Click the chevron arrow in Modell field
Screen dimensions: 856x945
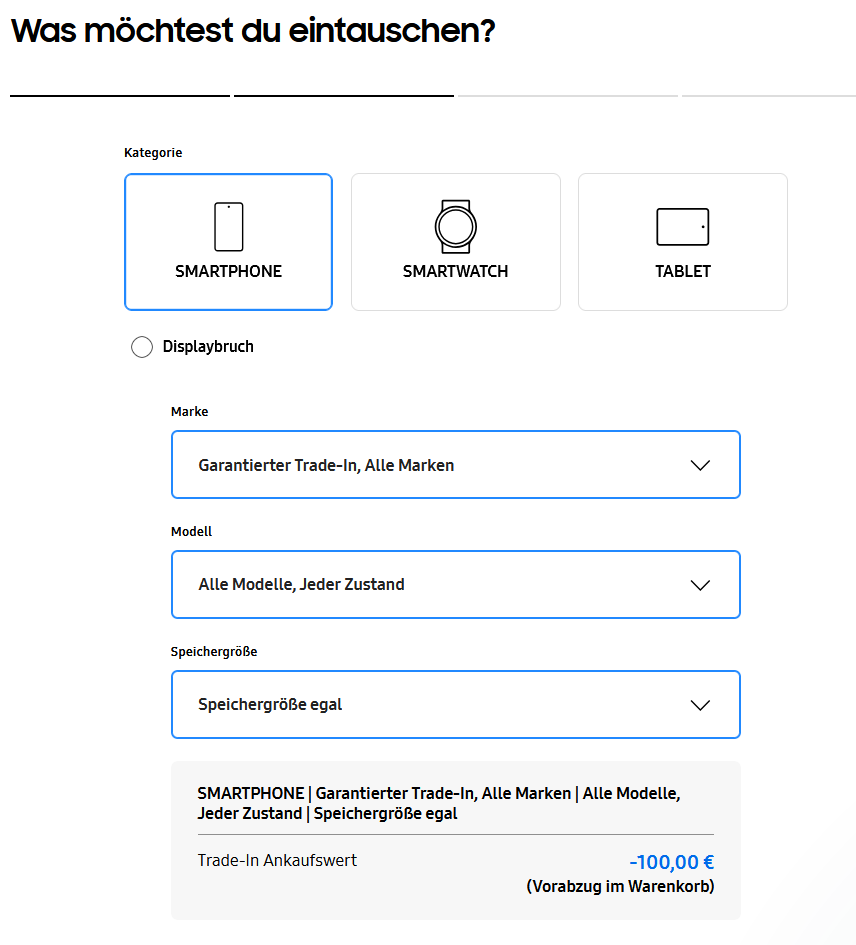[700, 585]
